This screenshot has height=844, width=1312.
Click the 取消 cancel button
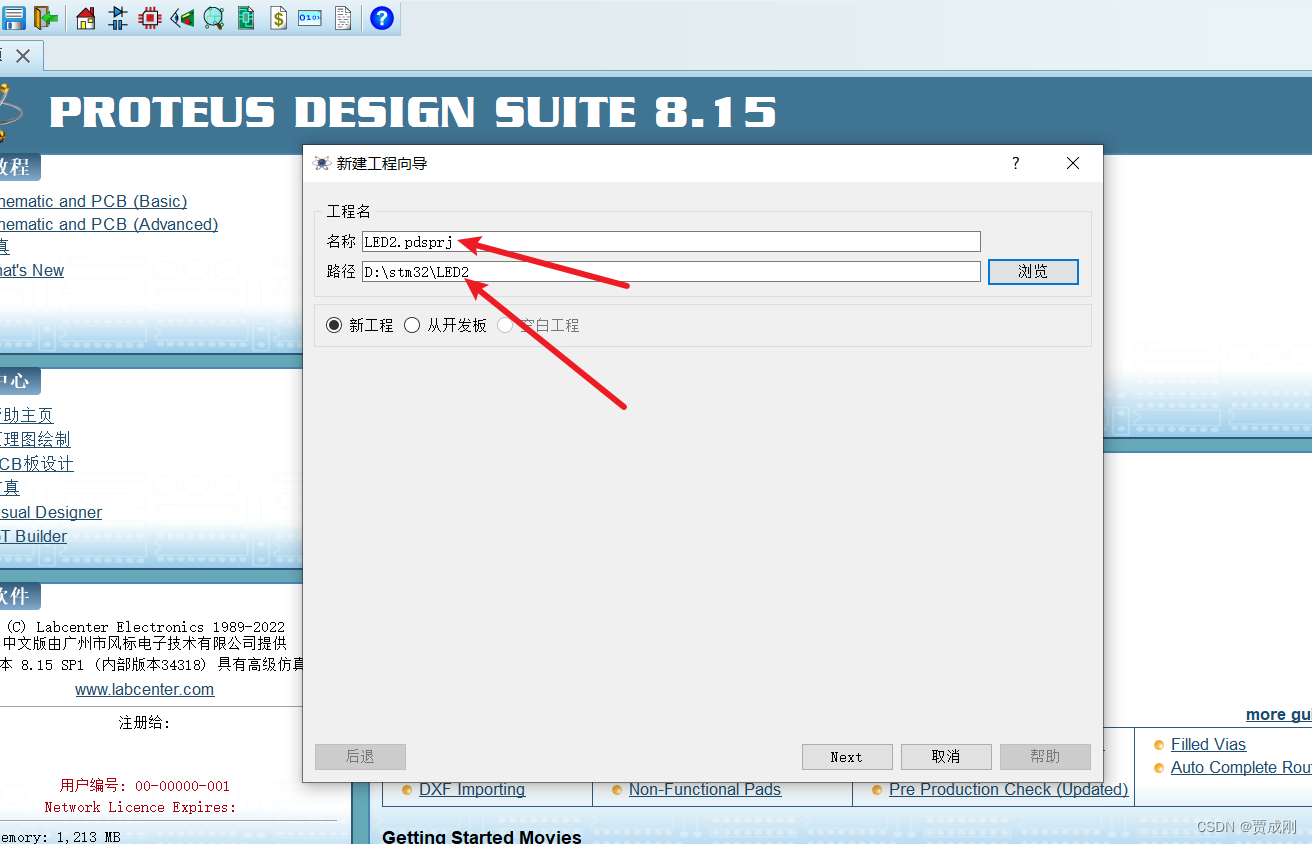(946, 757)
